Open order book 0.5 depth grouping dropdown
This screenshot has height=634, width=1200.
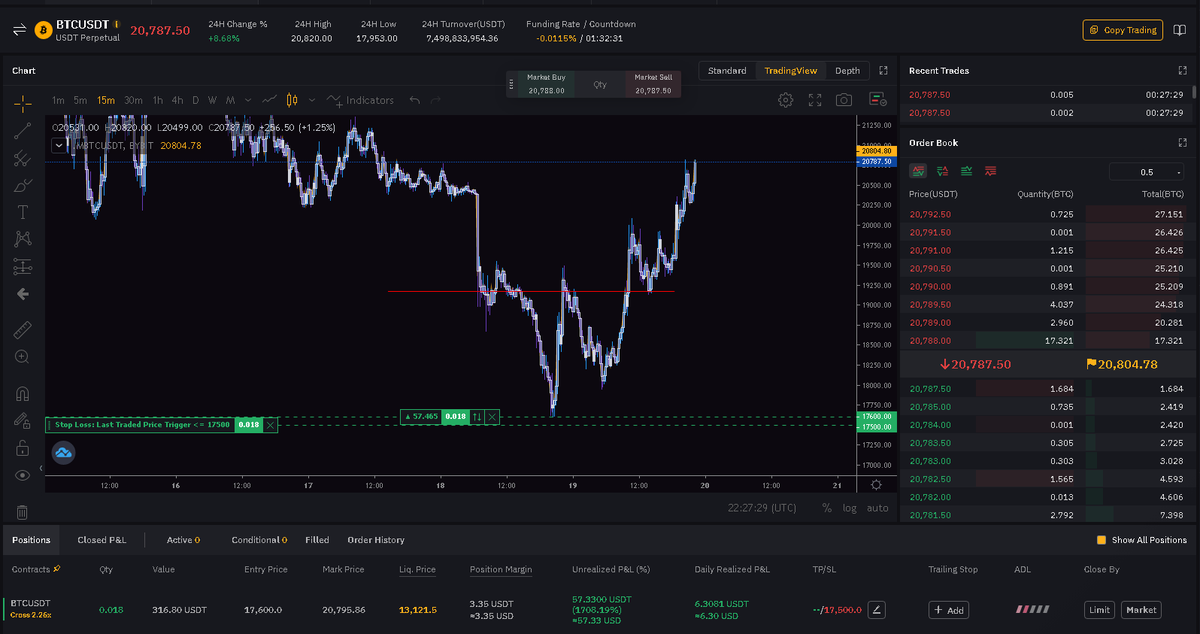click(1146, 172)
